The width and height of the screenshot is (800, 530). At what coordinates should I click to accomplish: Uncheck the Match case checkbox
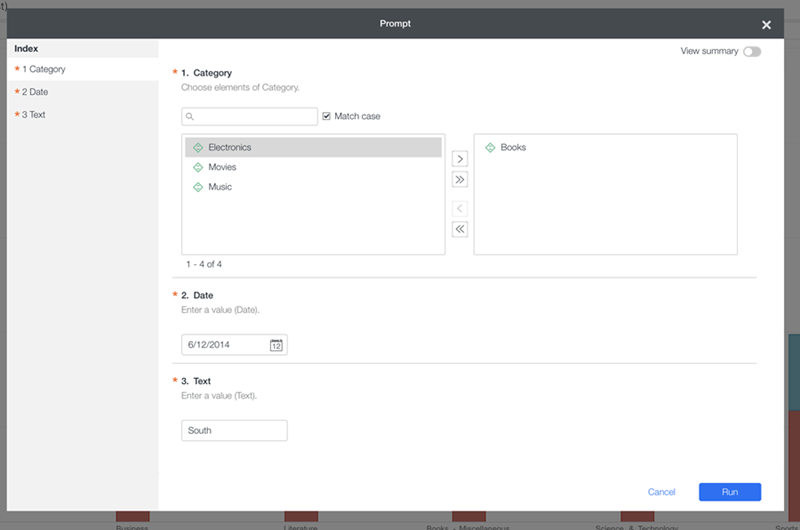327,116
